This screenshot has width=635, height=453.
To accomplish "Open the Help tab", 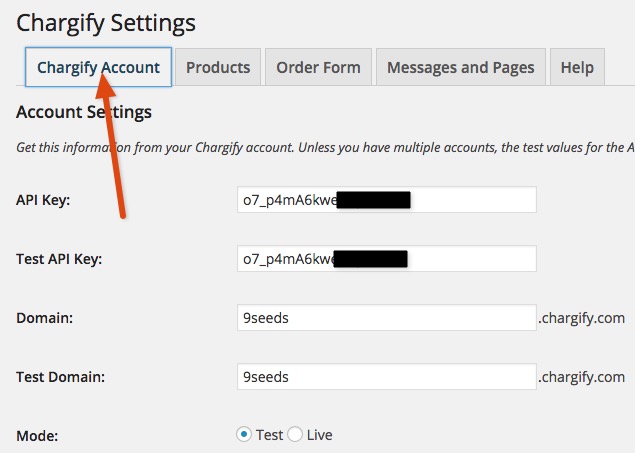I will coord(577,67).
